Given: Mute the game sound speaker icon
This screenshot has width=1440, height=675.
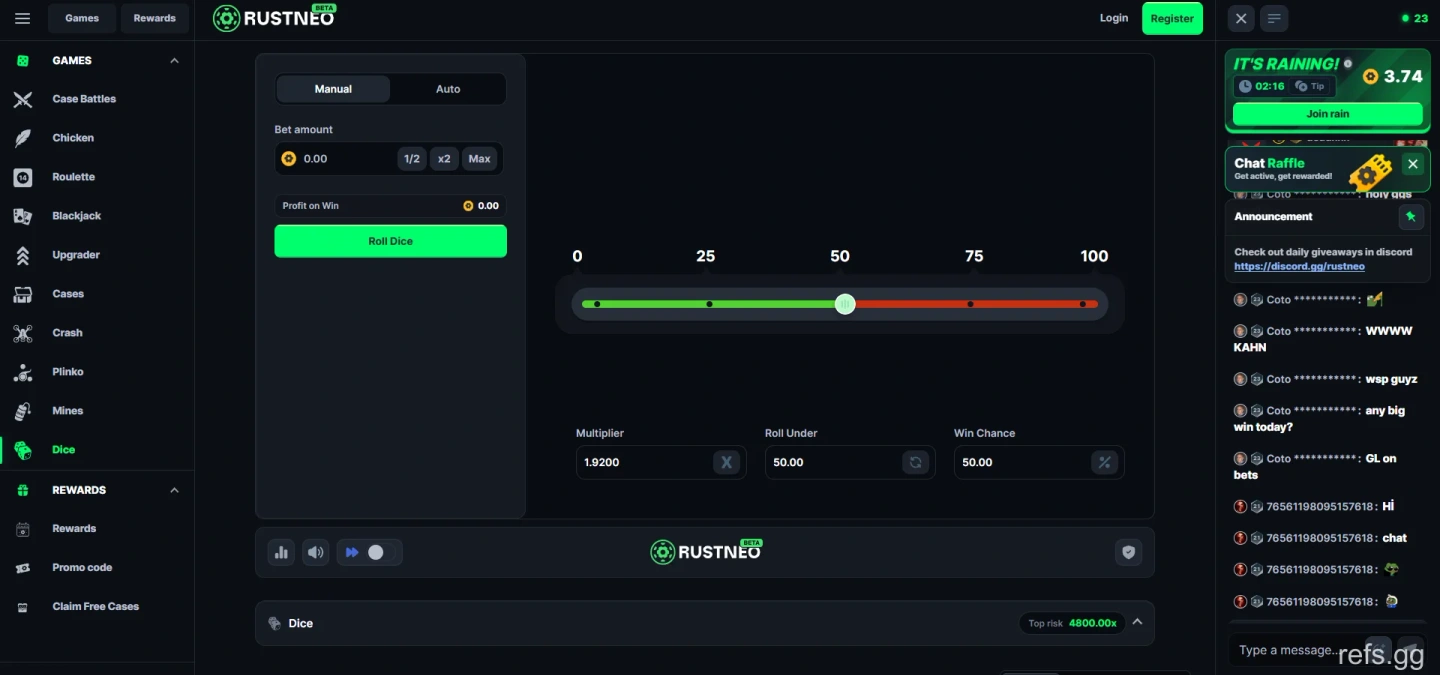Looking at the screenshot, I should click(316, 552).
